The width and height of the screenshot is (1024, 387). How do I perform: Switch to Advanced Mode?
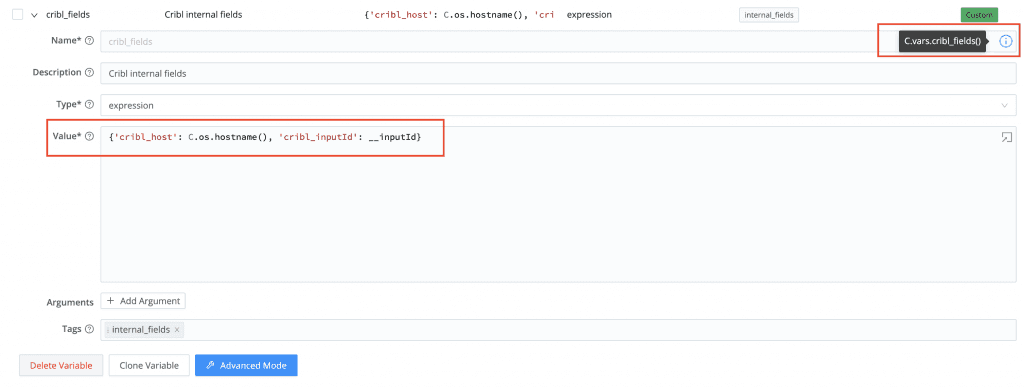coord(246,365)
